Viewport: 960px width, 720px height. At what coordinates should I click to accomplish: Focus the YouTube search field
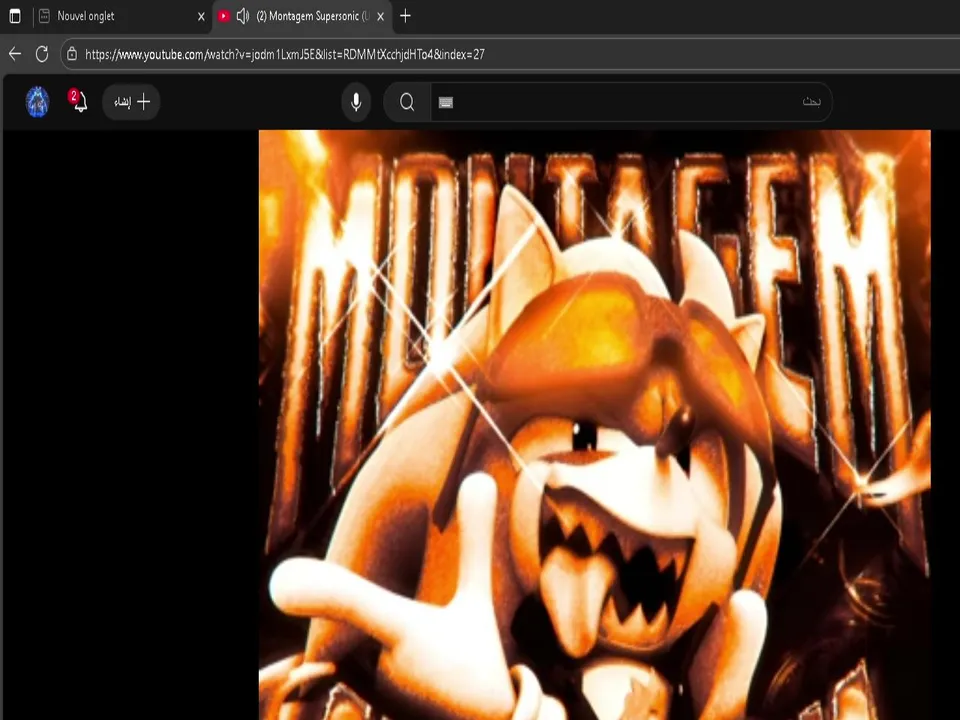[631, 102]
